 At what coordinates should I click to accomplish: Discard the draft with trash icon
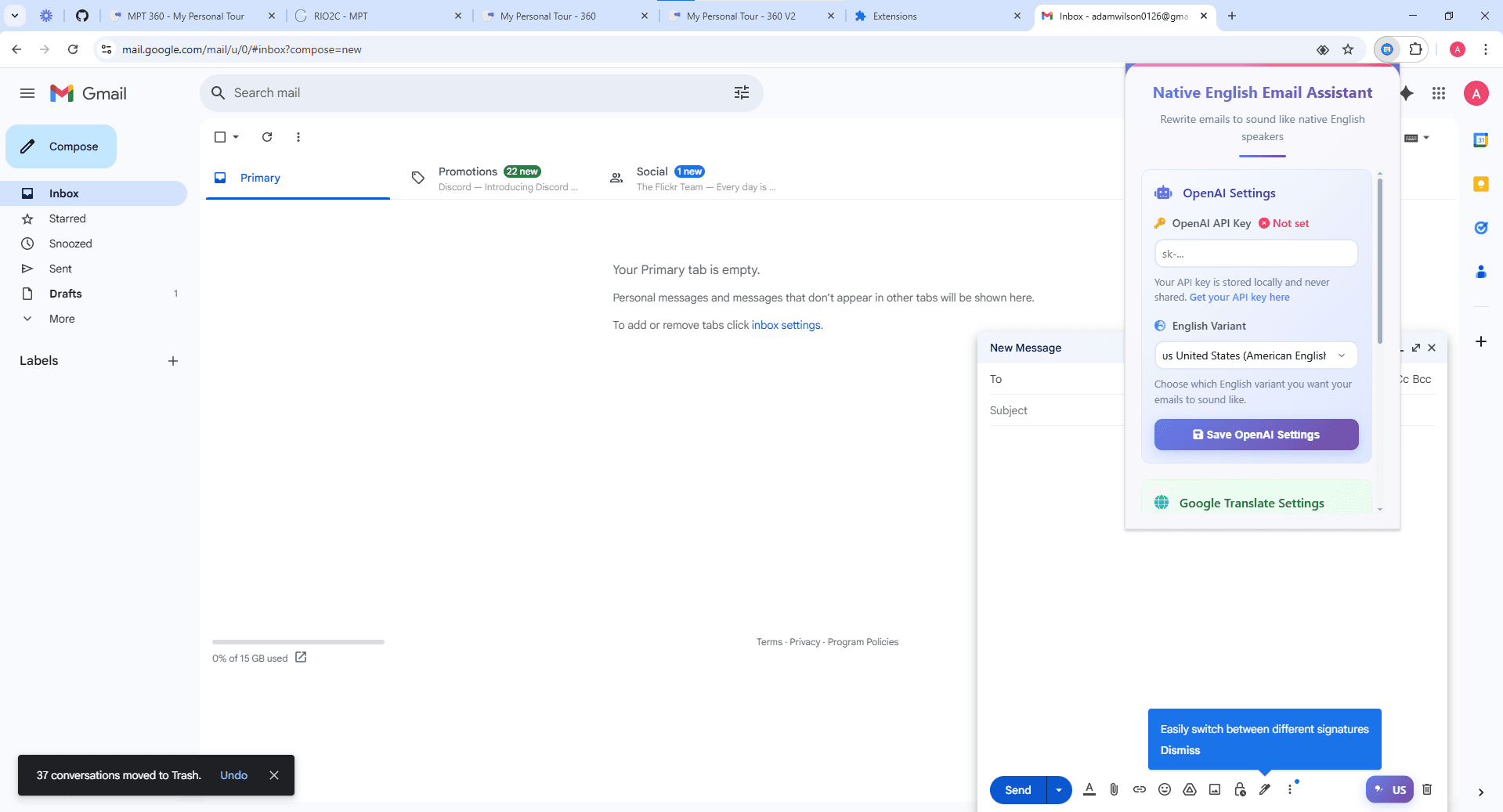pyautogui.click(x=1427, y=789)
